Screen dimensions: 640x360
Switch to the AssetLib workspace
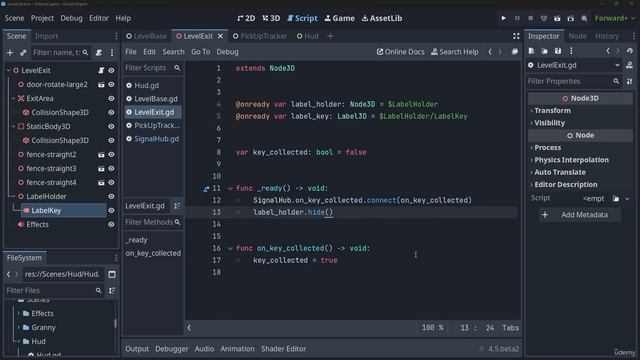click(x=382, y=18)
